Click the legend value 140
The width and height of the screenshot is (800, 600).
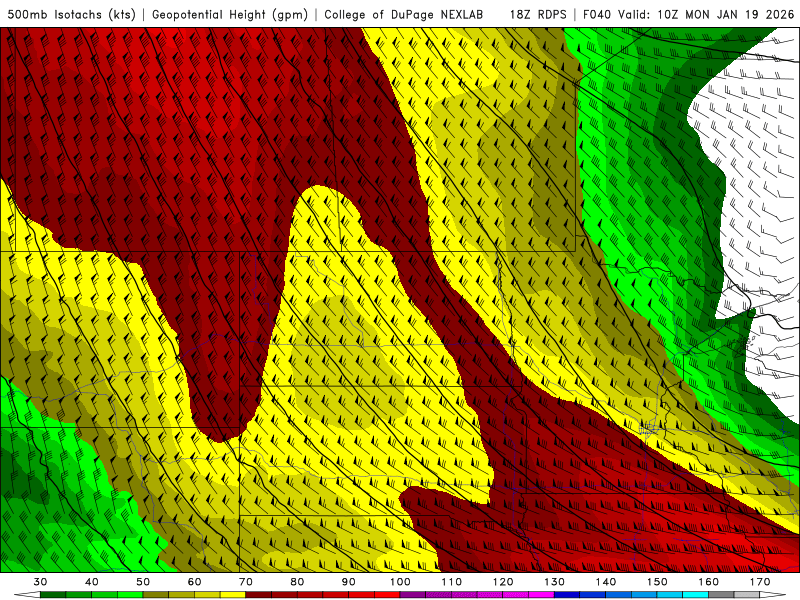click(x=606, y=582)
